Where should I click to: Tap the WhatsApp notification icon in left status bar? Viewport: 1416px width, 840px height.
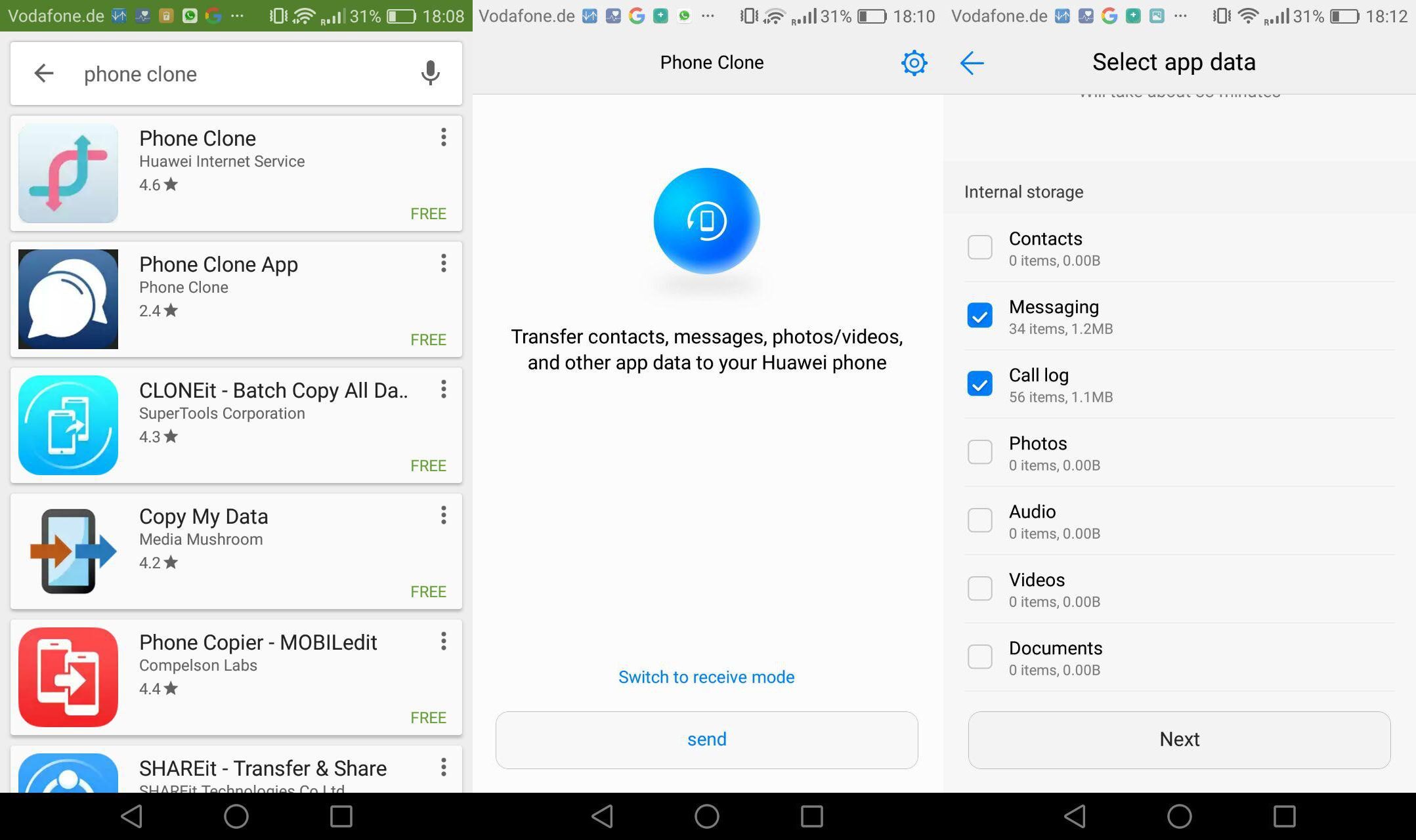190,16
